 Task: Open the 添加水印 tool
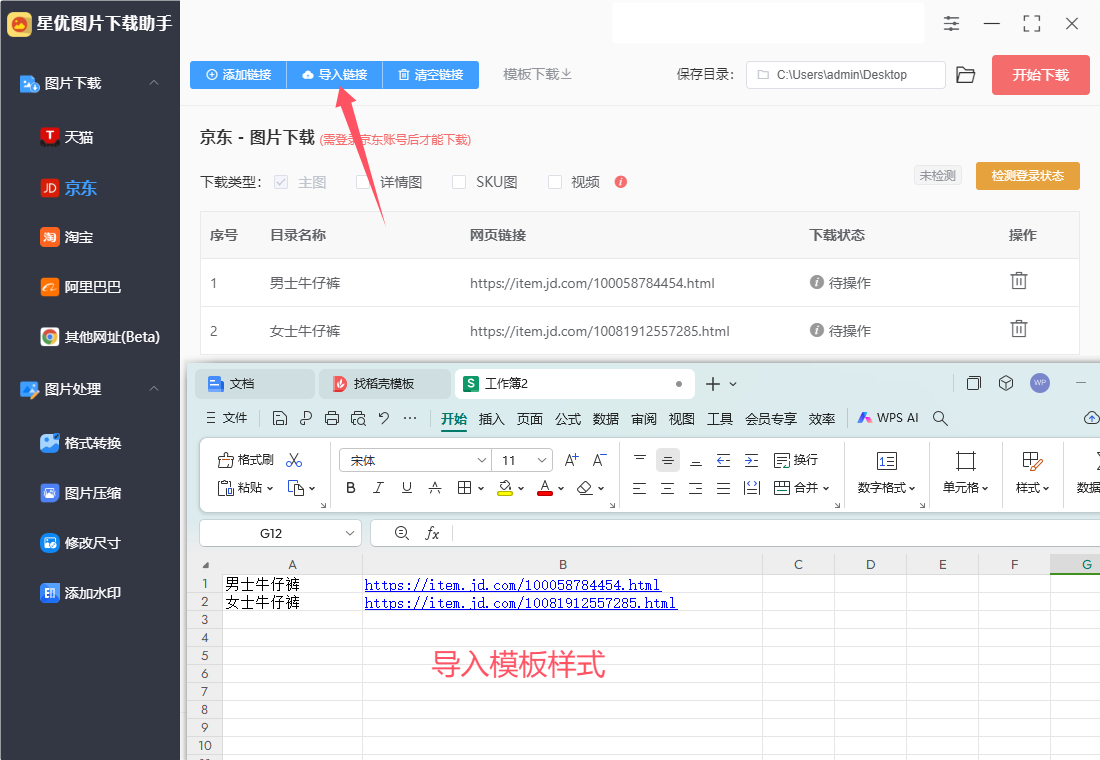coord(81,593)
